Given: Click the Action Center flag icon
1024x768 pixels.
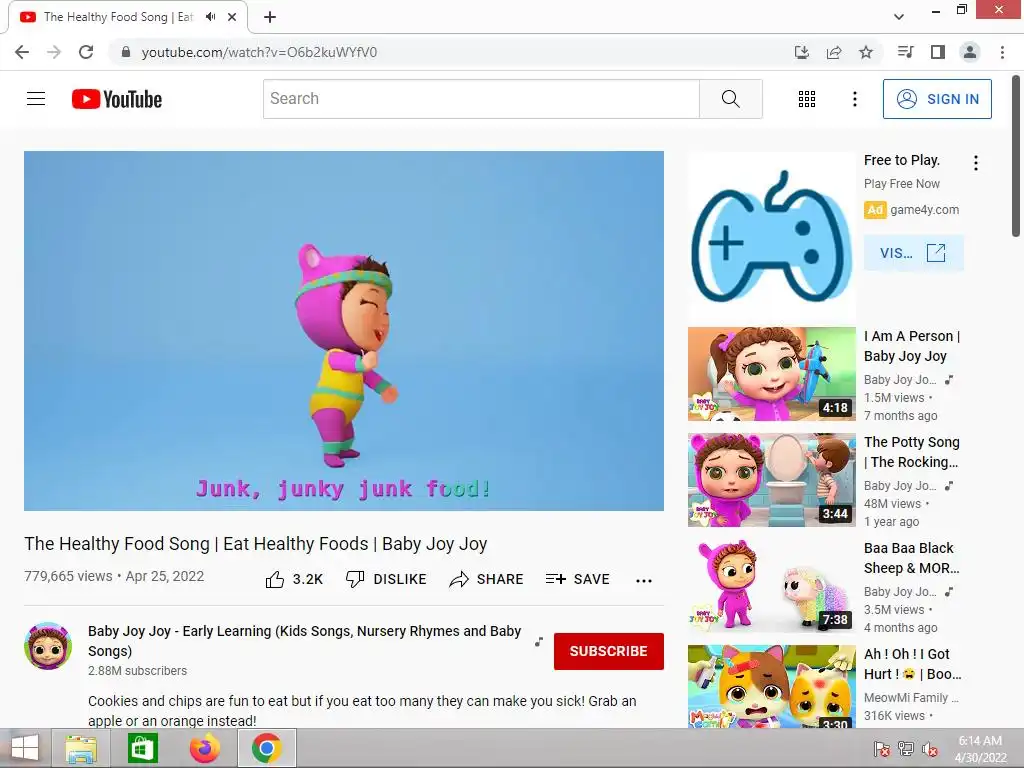Looking at the screenshot, I should pyautogui.click(x=882, y=749).
